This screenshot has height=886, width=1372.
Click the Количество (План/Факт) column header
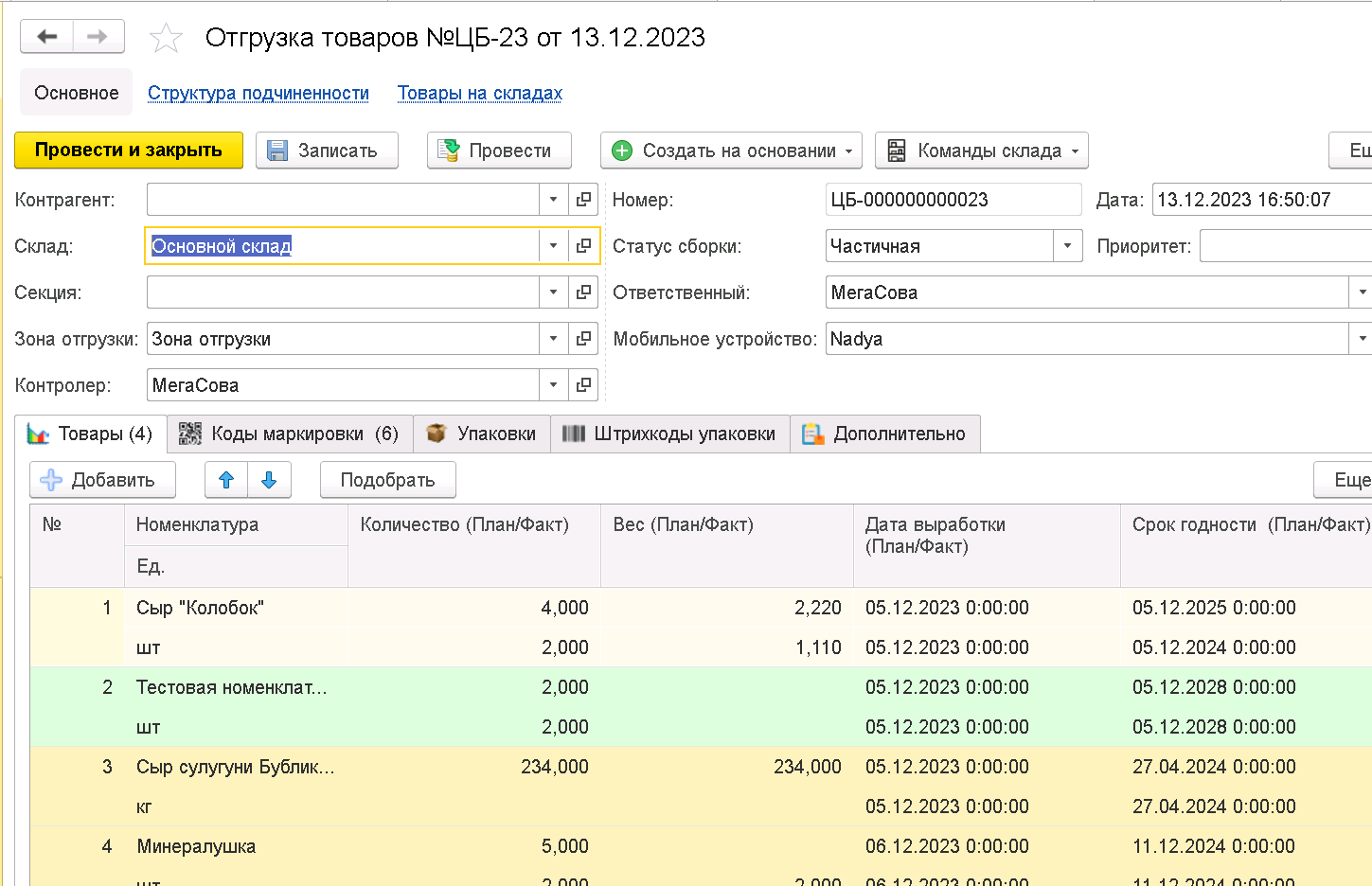tap(474, 544)
